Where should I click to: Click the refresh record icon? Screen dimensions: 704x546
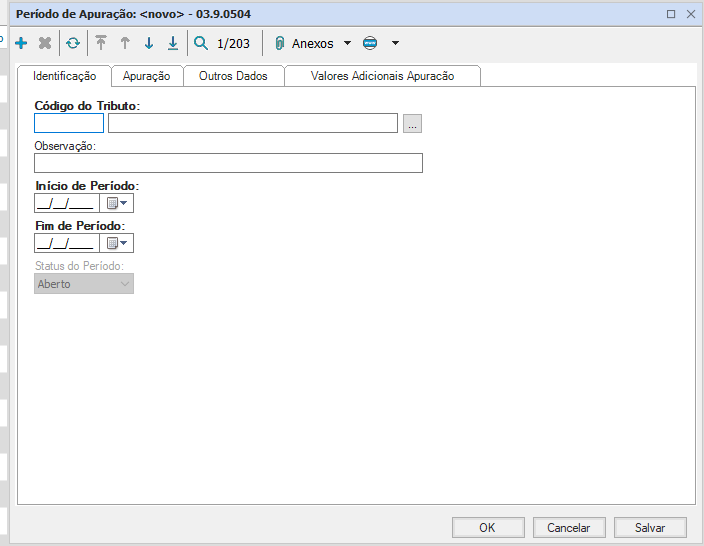click(73, 44)
